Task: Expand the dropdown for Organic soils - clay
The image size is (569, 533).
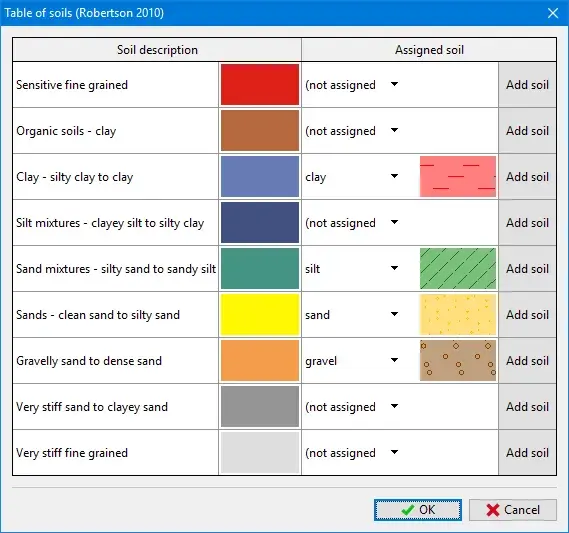Action: 394,131
